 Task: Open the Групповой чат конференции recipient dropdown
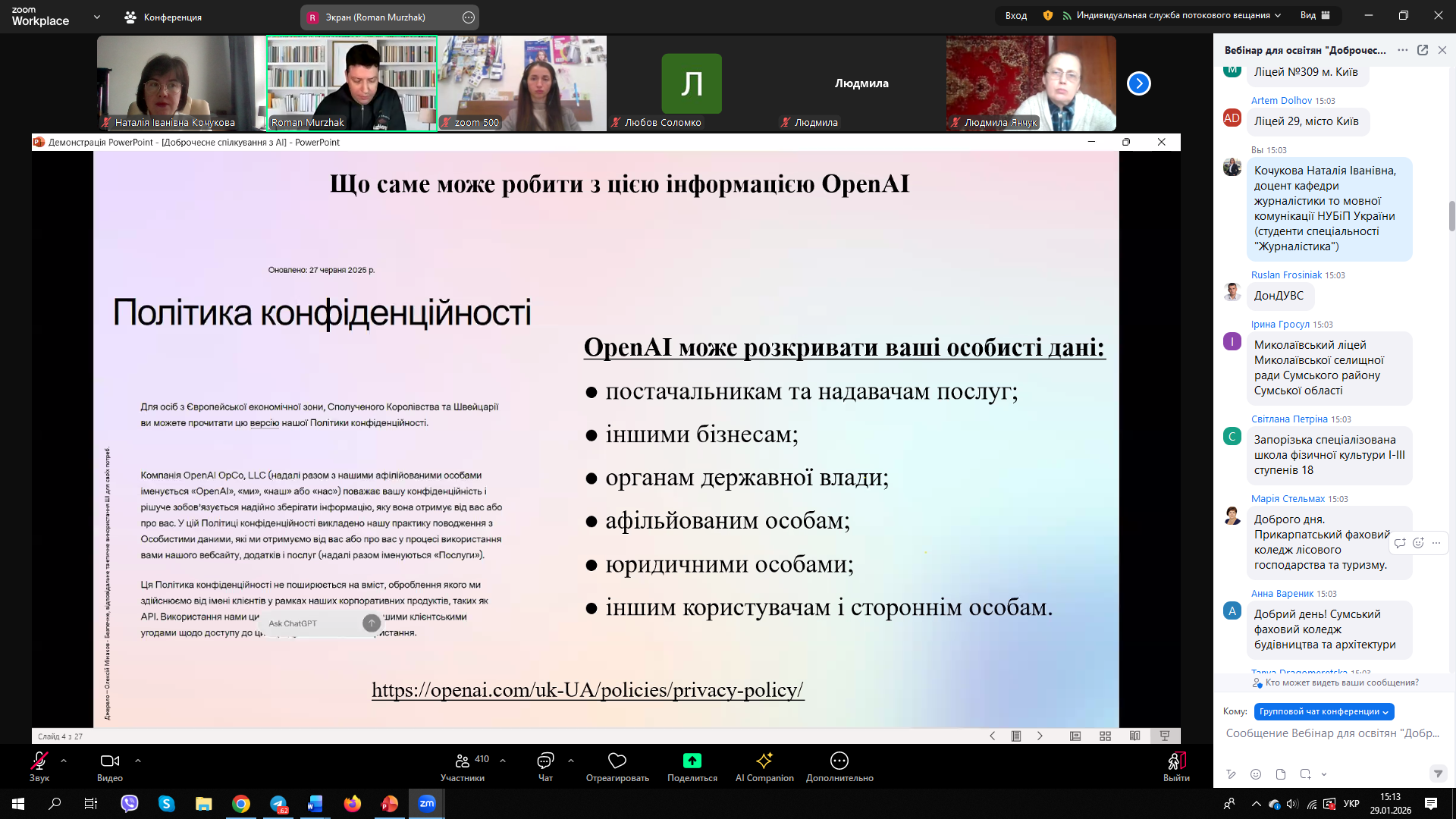(x=1323, y=711)
